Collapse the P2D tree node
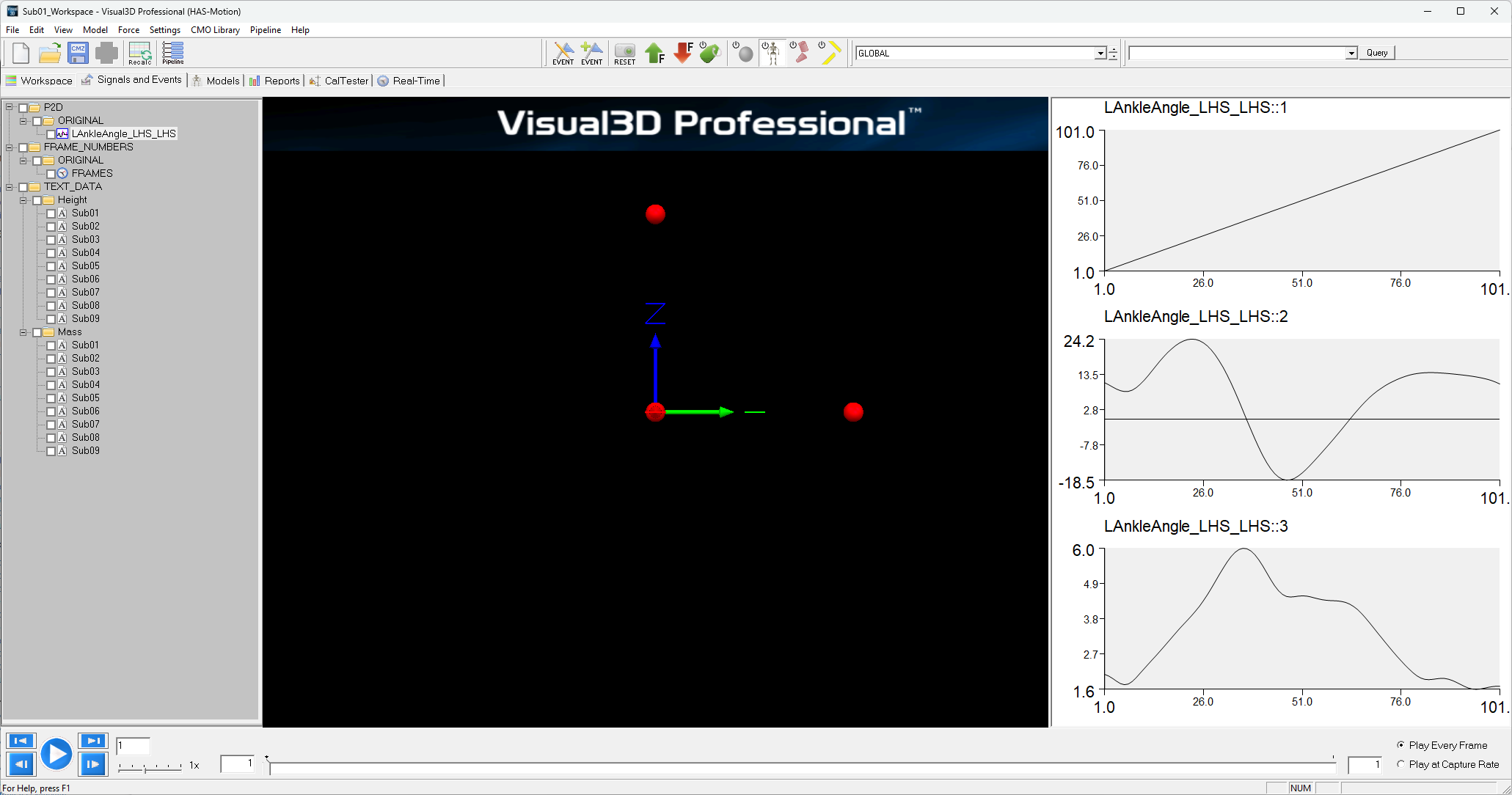Image resolution: width=1512 pixels, height=795 pixels. point(10,107)
